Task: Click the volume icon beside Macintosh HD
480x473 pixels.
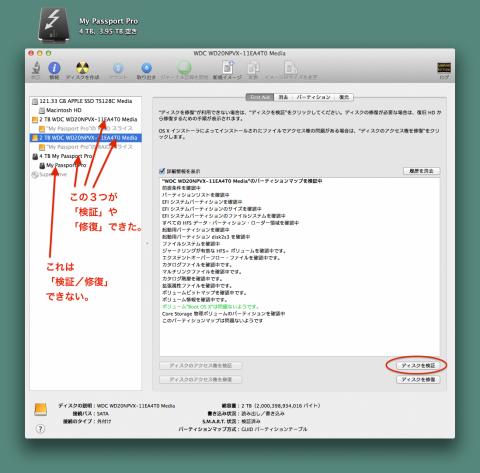Action: pyautogui.click(x=42, y=110)
